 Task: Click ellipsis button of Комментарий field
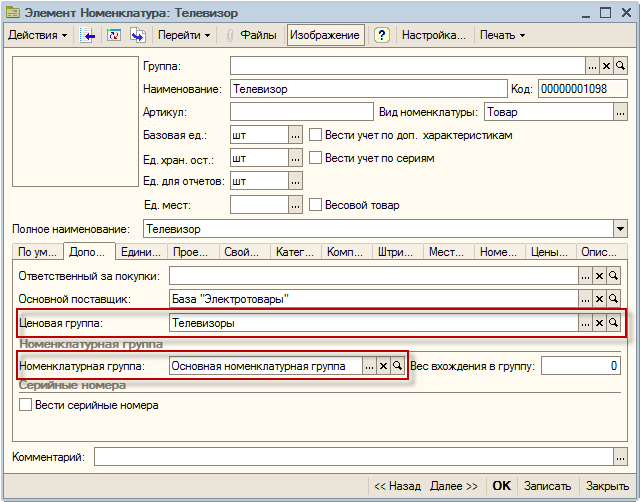620,457
